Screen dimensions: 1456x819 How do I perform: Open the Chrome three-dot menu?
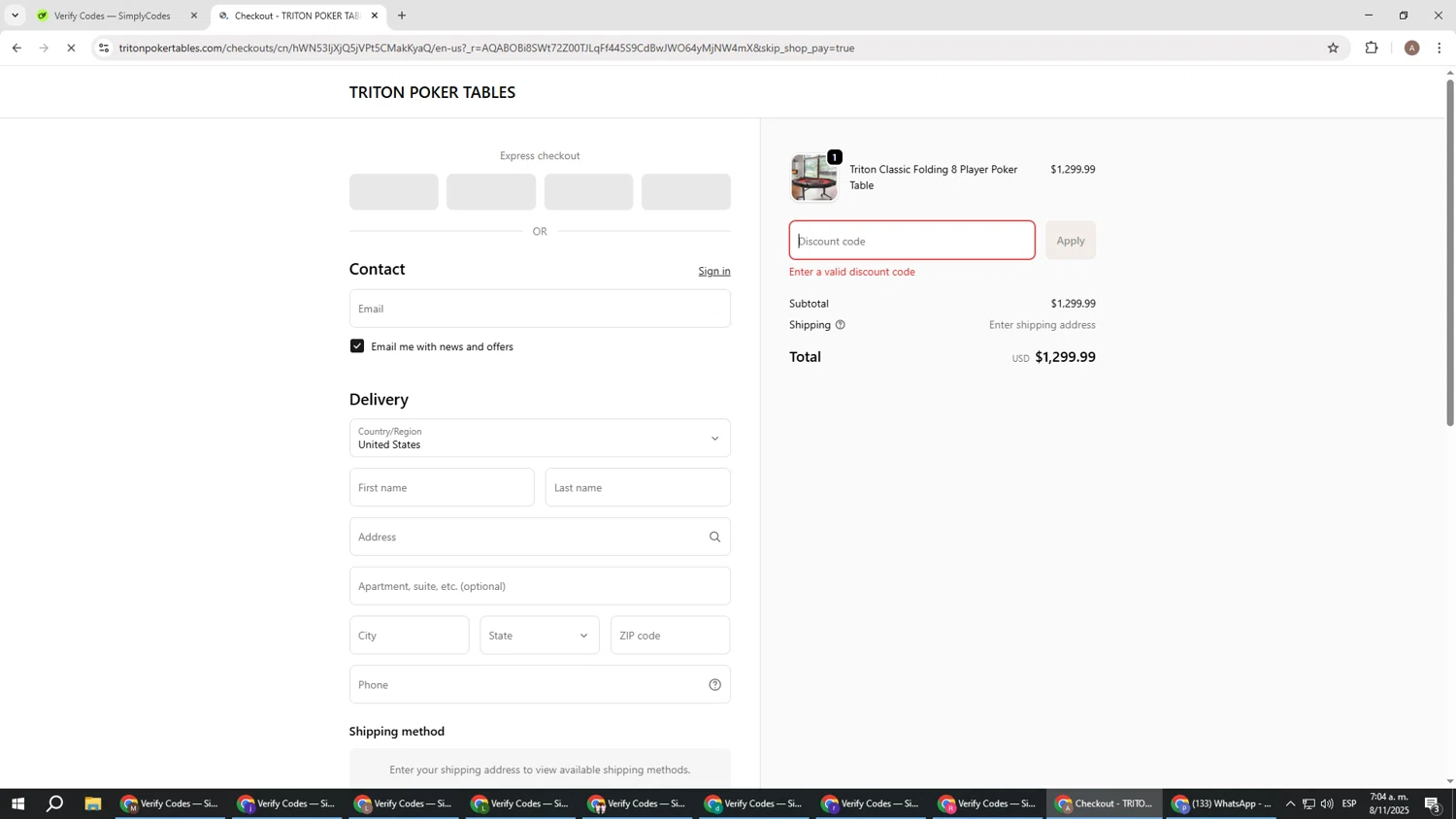[1439, 48]
